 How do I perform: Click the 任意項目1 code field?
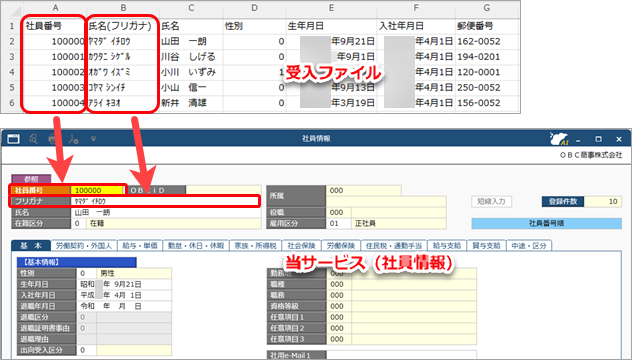coord(339,317)
